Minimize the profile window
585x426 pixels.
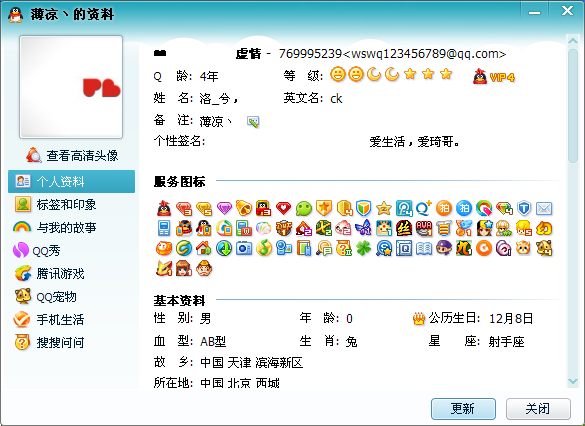pyautogui.click(x=534, y=12)
